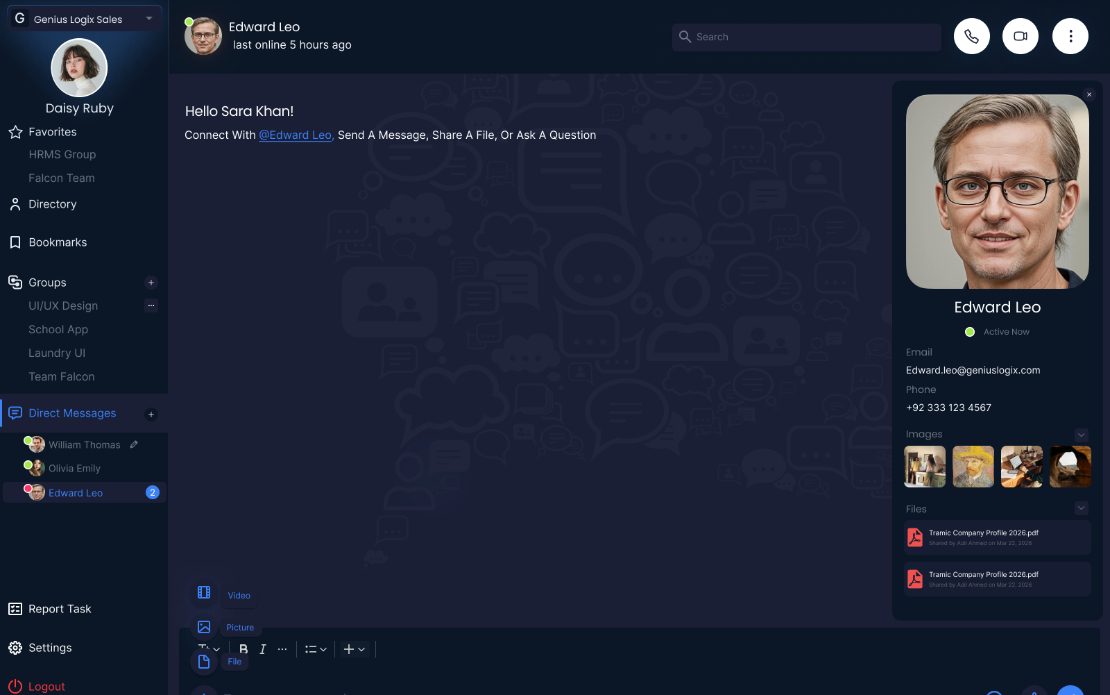Open the HRMS Group favorite
The image size is (1110, 695).
coord(62,154)
